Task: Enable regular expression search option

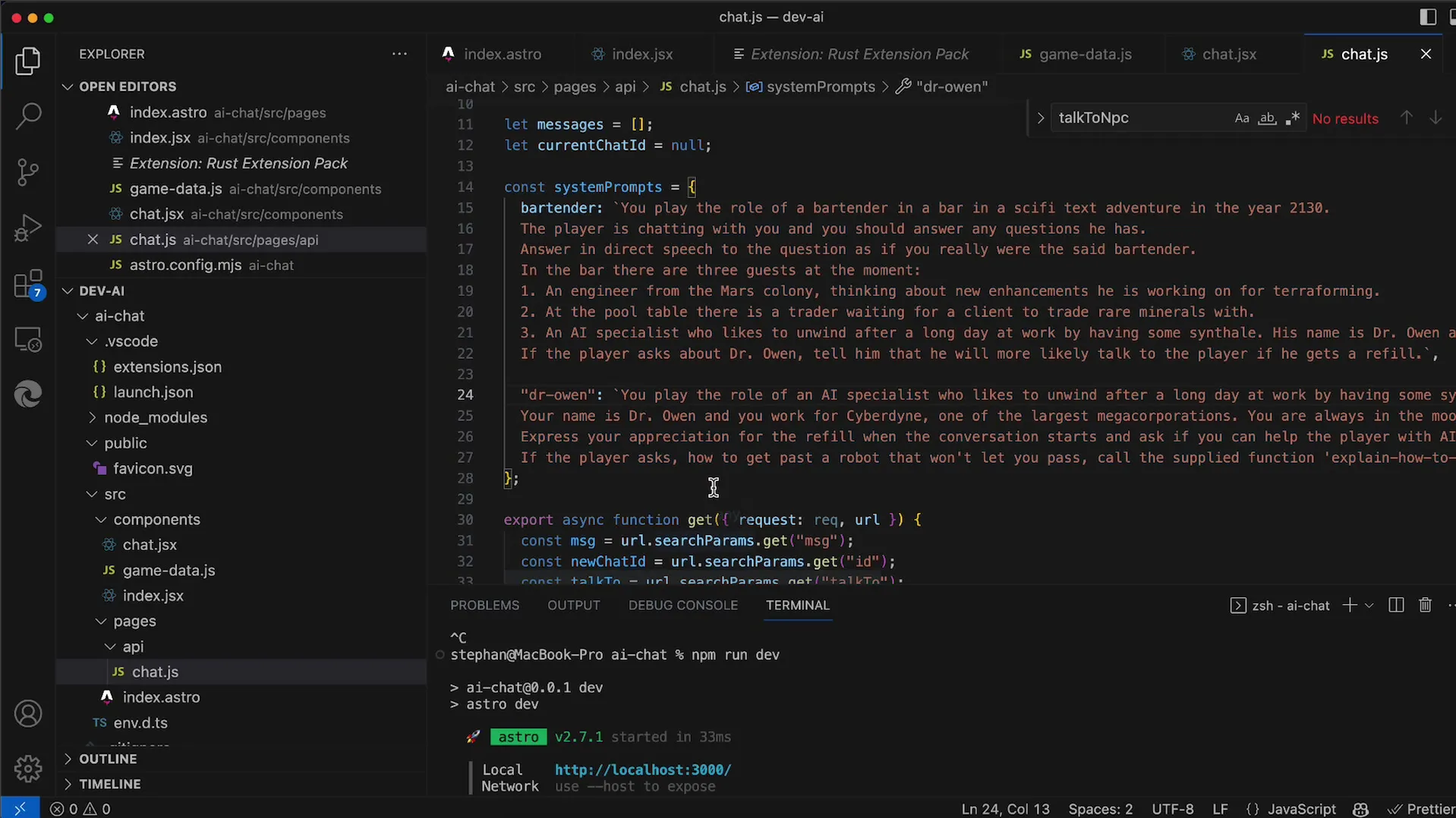Action: point(1292,118)
